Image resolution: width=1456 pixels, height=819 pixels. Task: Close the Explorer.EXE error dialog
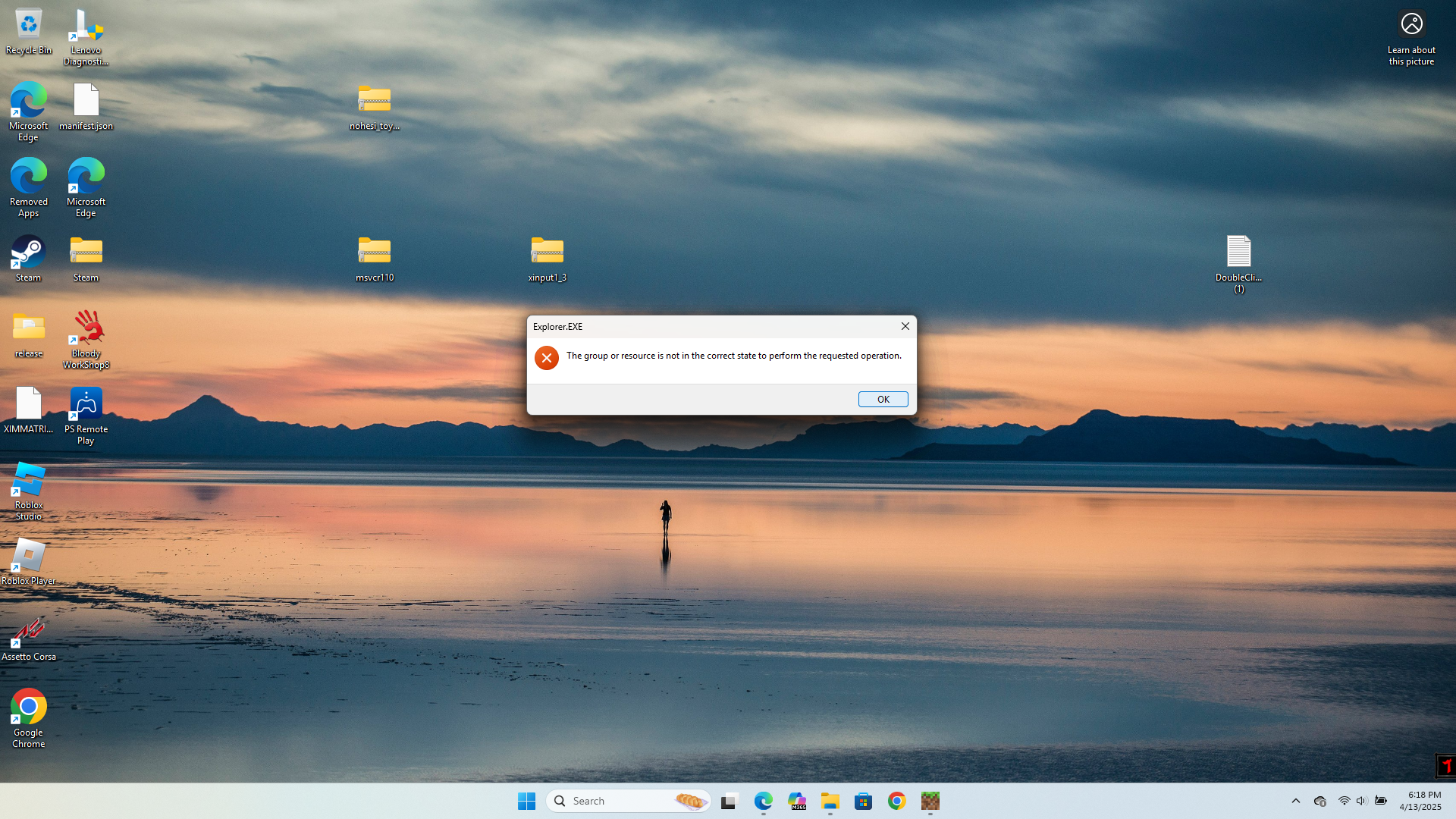(905, 326)
